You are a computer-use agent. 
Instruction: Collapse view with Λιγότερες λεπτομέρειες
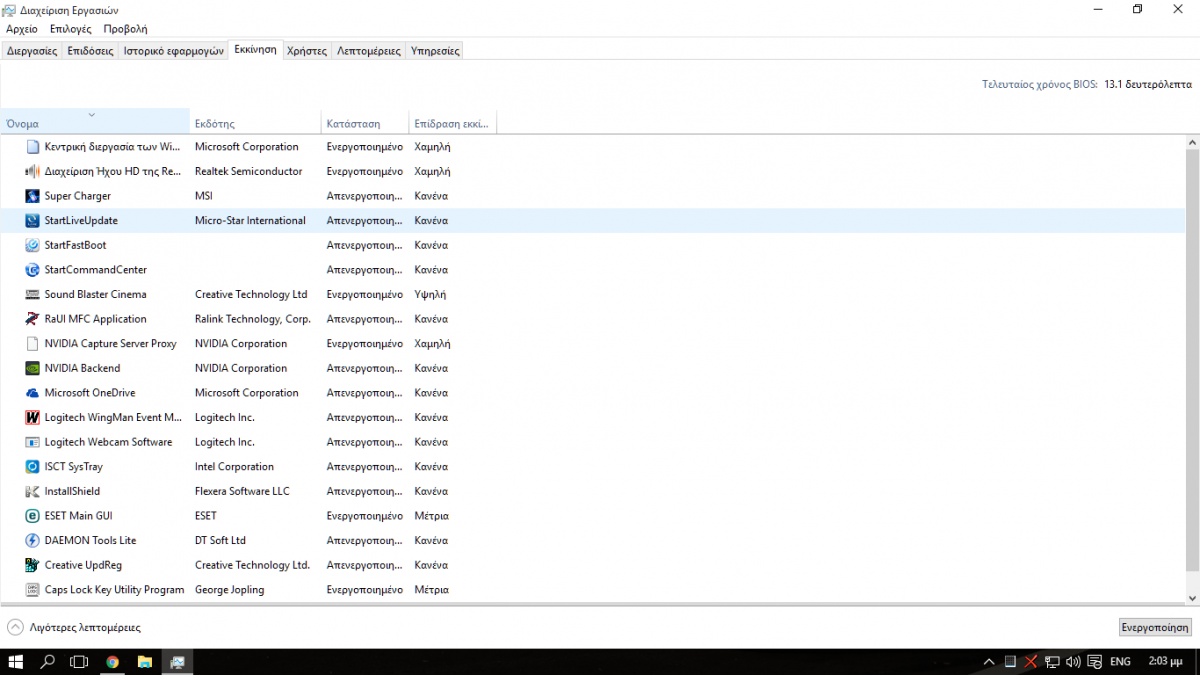(x=74, y=627)
